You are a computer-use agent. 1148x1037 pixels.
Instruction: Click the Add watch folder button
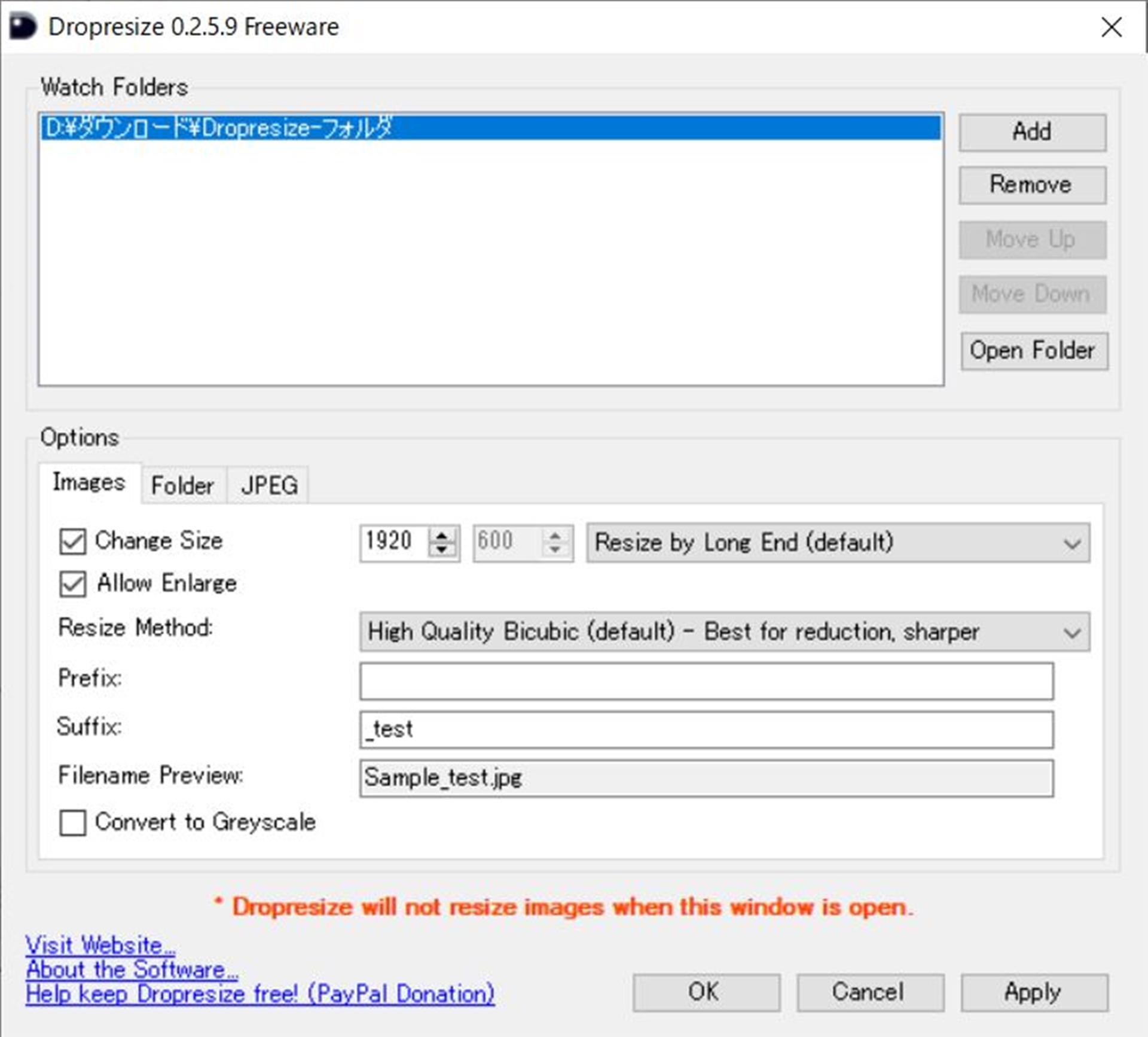pos(1032,132)
